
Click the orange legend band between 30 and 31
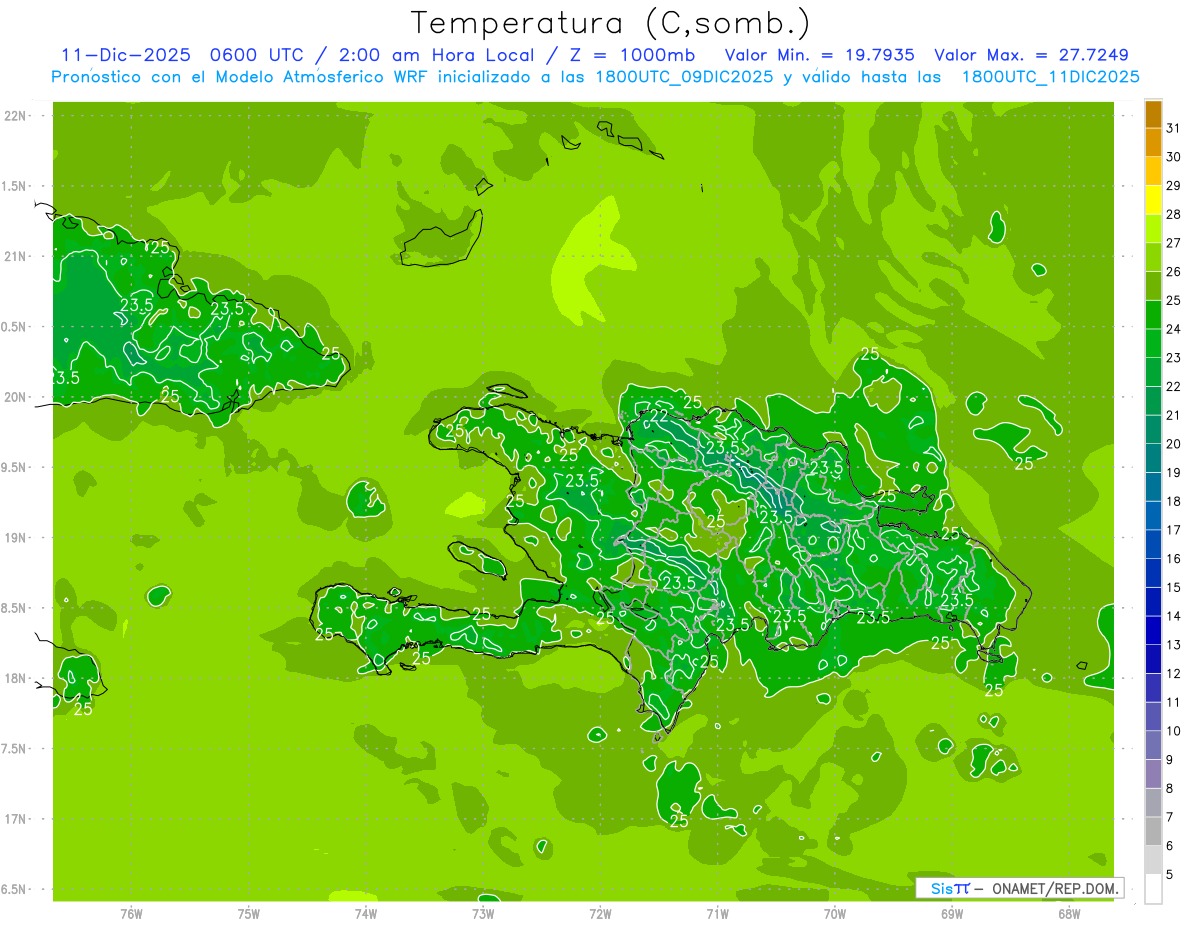coord(1153,142)
